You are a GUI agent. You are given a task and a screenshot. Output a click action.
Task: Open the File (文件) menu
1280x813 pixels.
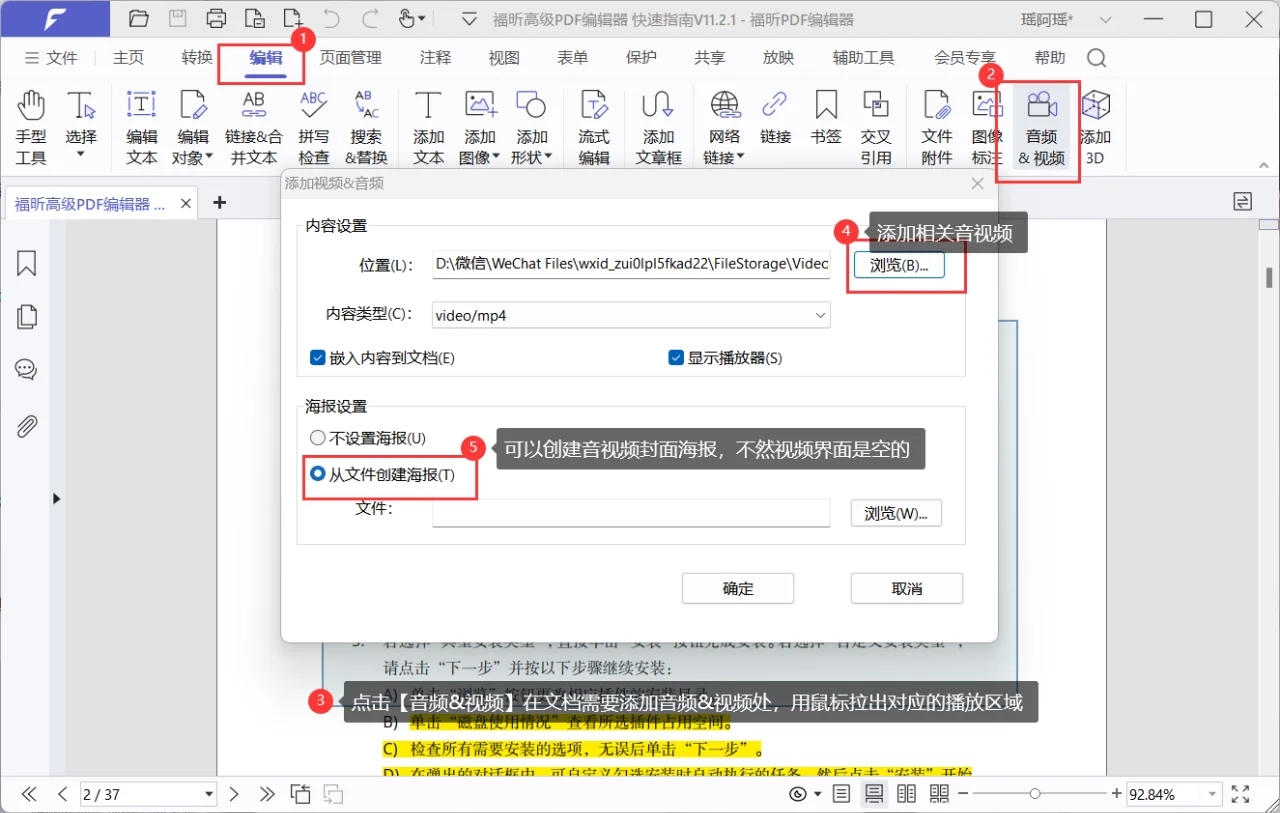51,58
